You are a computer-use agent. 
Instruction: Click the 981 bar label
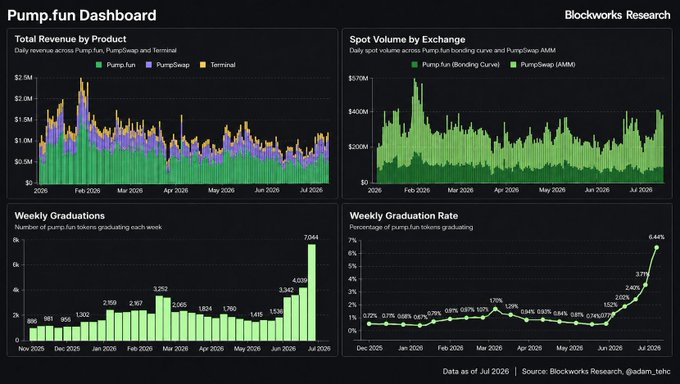[48, 319]
